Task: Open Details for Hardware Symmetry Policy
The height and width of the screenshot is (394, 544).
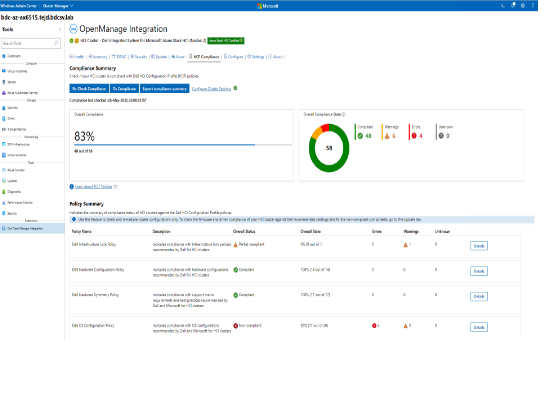Action: point(479,296)
